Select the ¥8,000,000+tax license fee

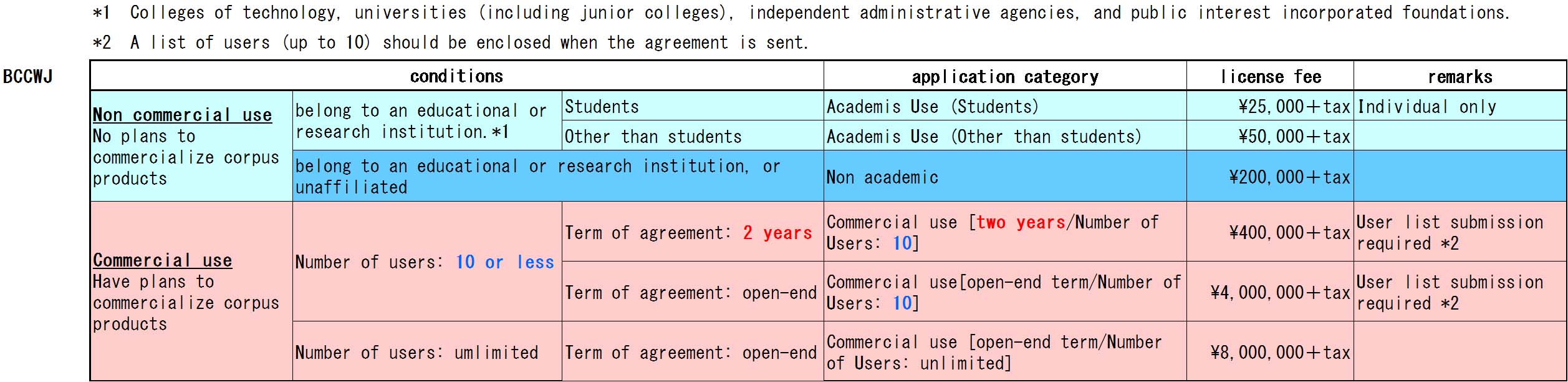click(x=1280, y=353)
